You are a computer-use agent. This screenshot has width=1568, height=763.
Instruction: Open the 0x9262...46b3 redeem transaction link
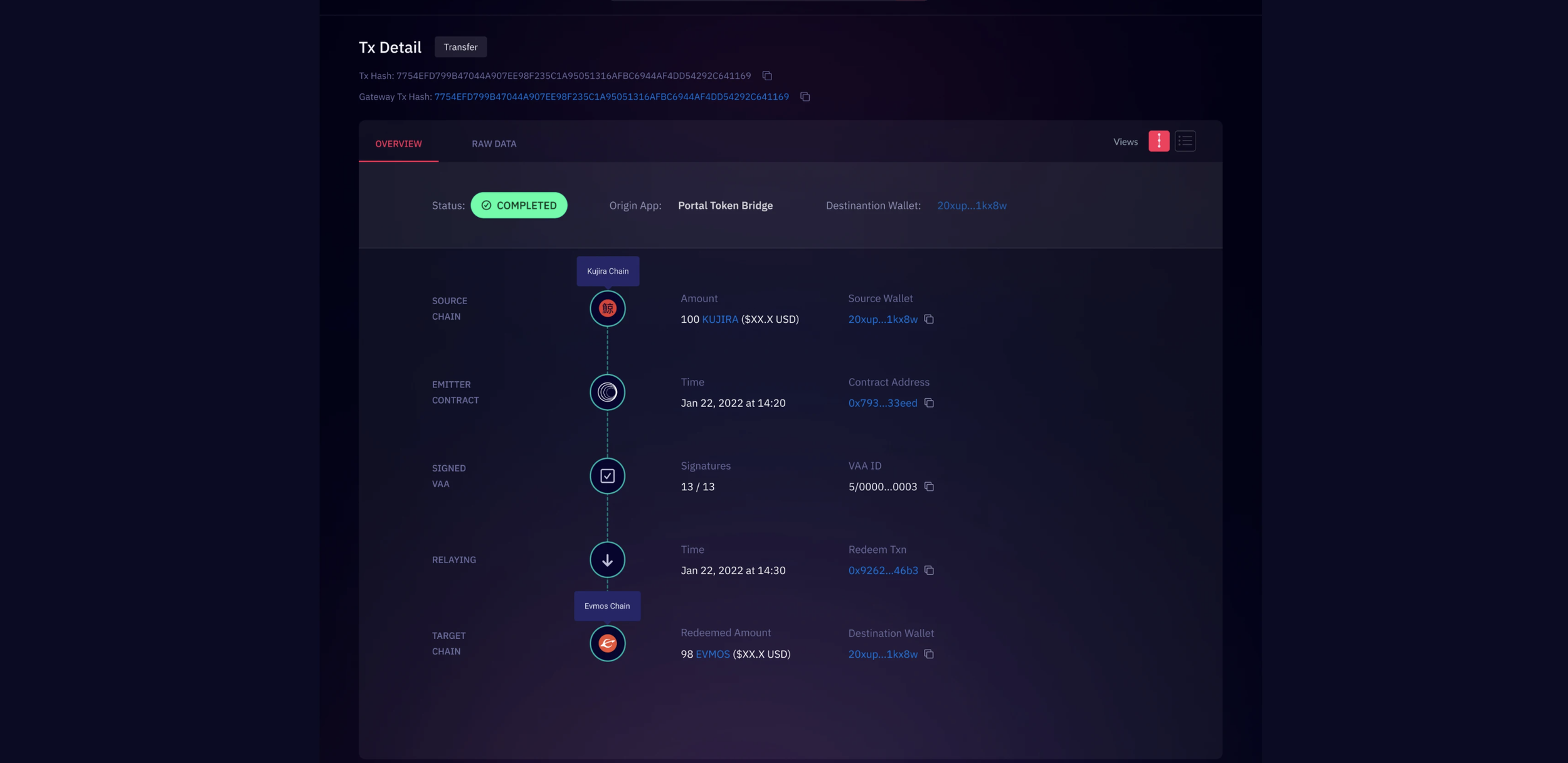[882, 571]
